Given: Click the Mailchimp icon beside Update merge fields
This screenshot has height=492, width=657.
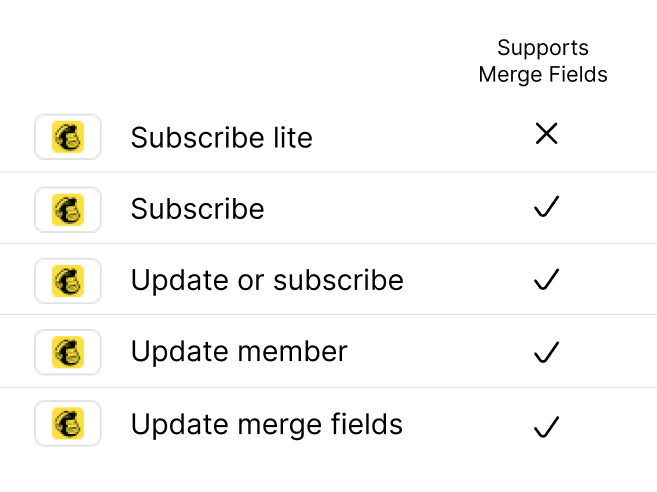Looking at the screenshot, I should pos(68,424).
